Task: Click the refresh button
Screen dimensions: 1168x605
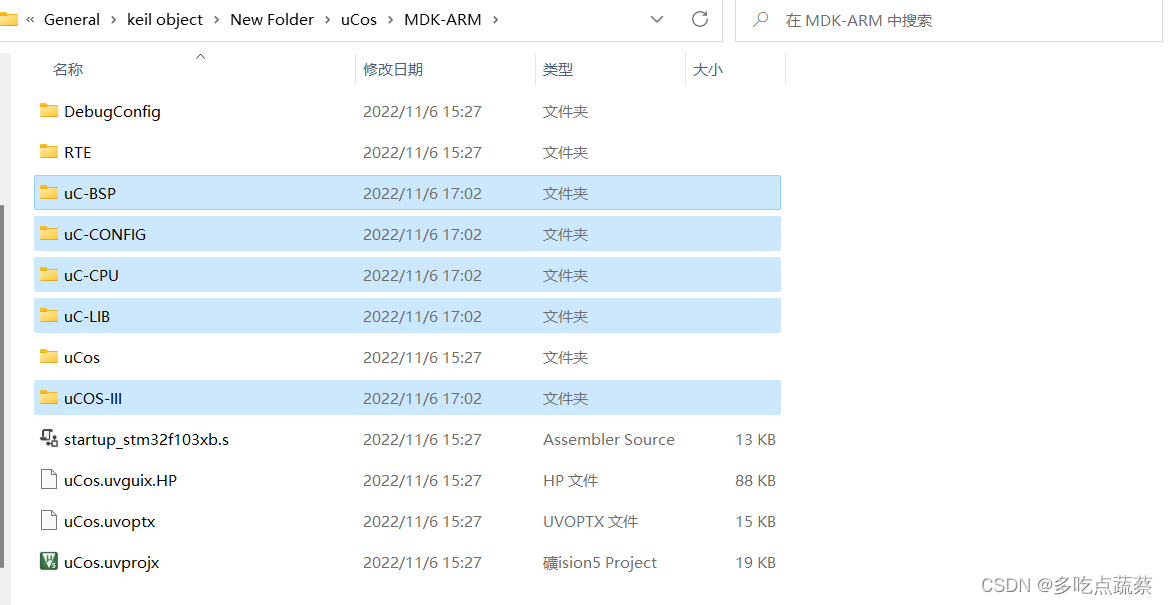Action: (x=699, y=19)
